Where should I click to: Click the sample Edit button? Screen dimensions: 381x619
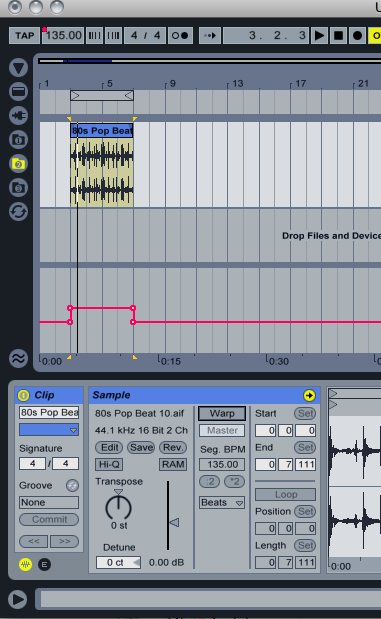click(109, 447)
